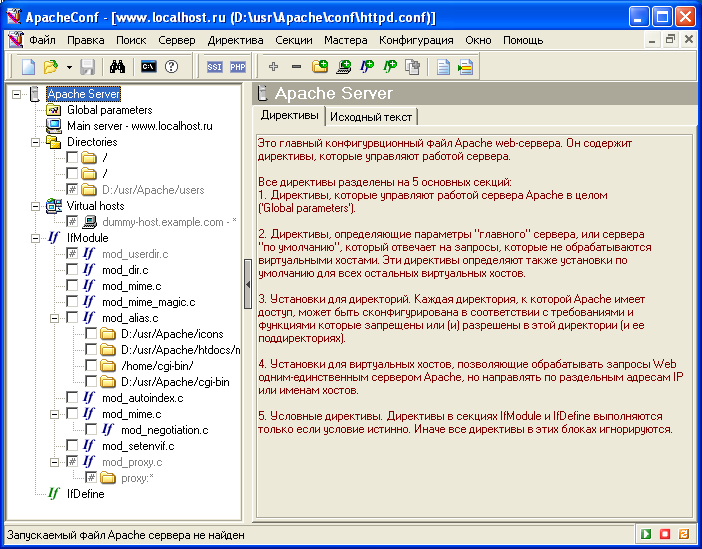The image size is (702, 549).
Task: Click the document page toolbar icon
Action: pyautogui.click(x=443, y=67)
